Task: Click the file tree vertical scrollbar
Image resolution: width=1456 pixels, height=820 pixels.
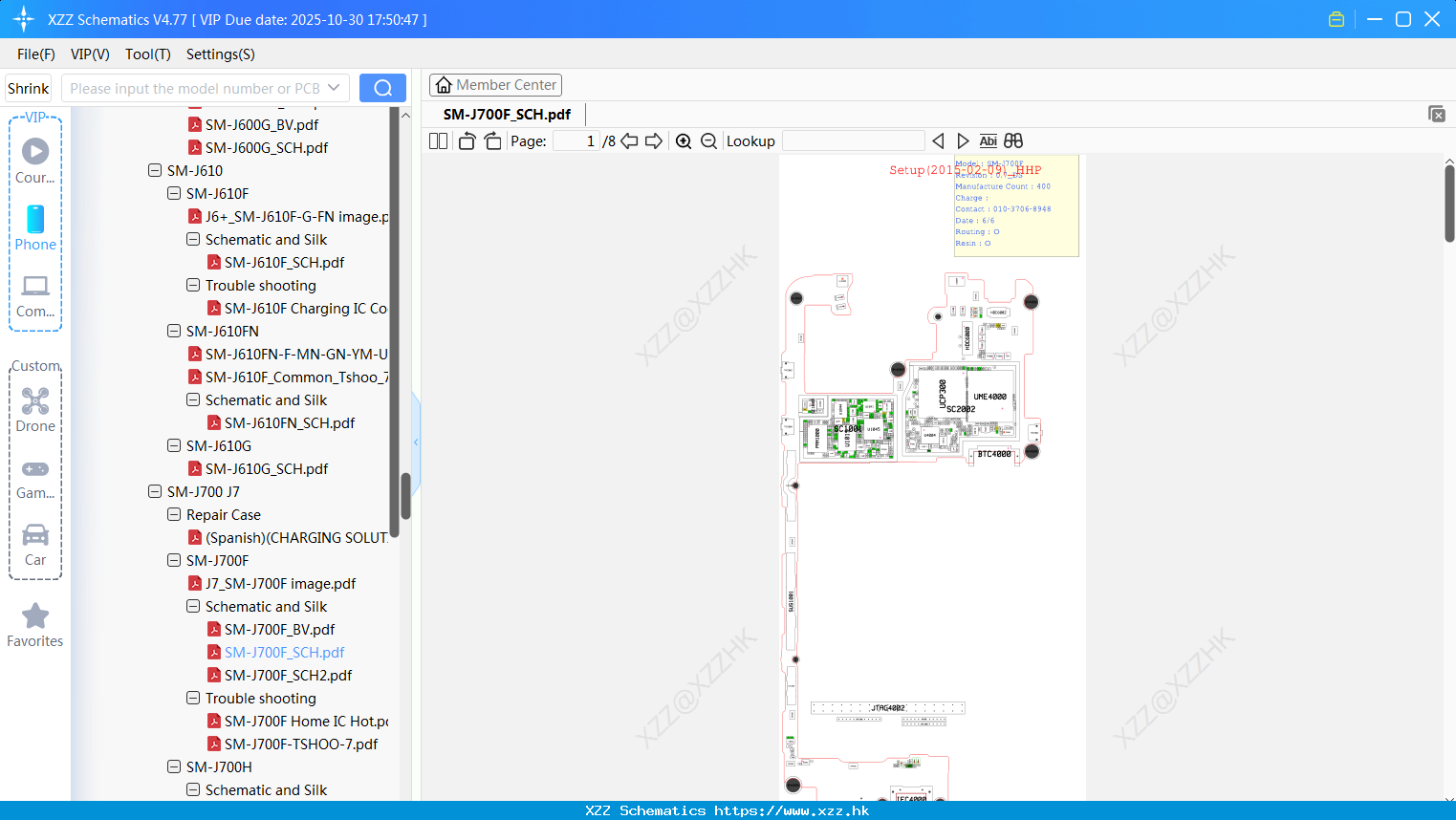Action: [x=405, y=496]
